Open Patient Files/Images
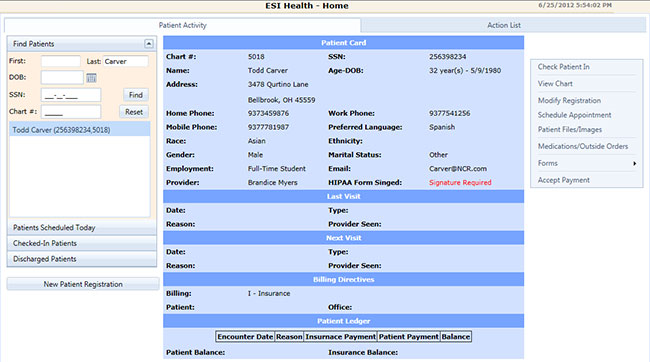The height and width of the screenshot is (362, 650). pyautogui.click(x=570, y=129)
